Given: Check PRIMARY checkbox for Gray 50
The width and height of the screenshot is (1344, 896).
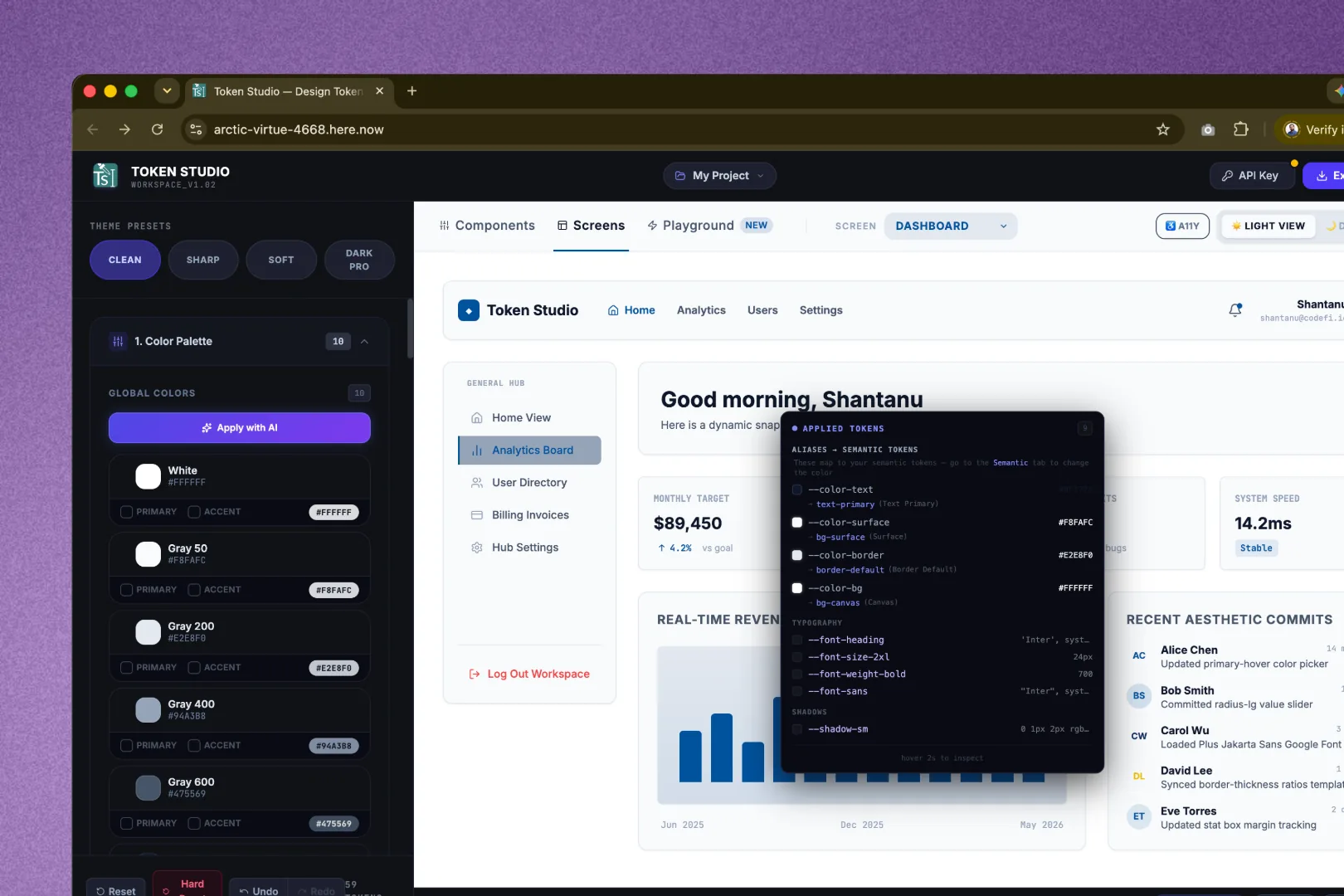Looking at the screenshot, I should coord(127,590).
